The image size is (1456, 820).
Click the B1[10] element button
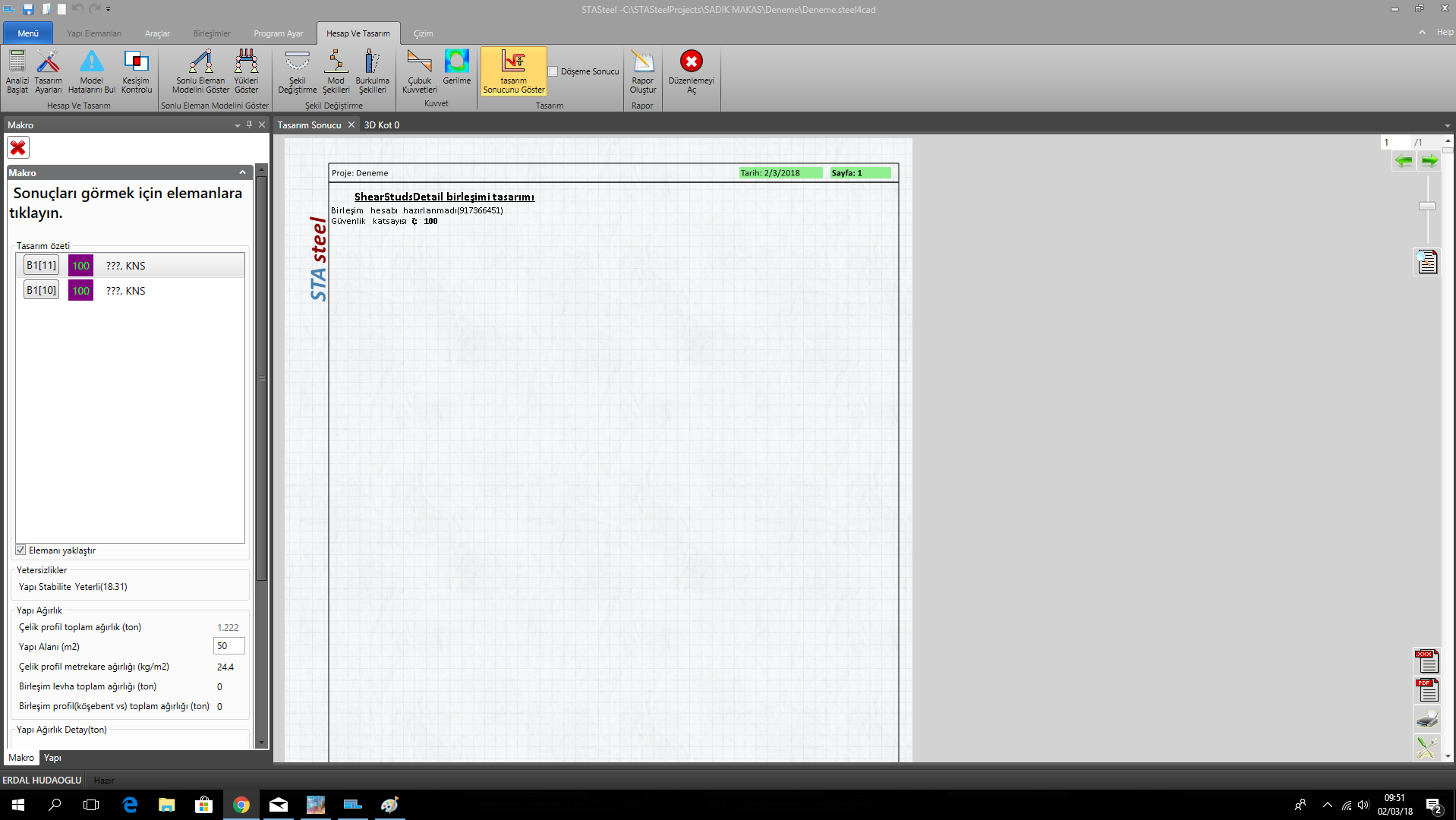tap(41, 290)
